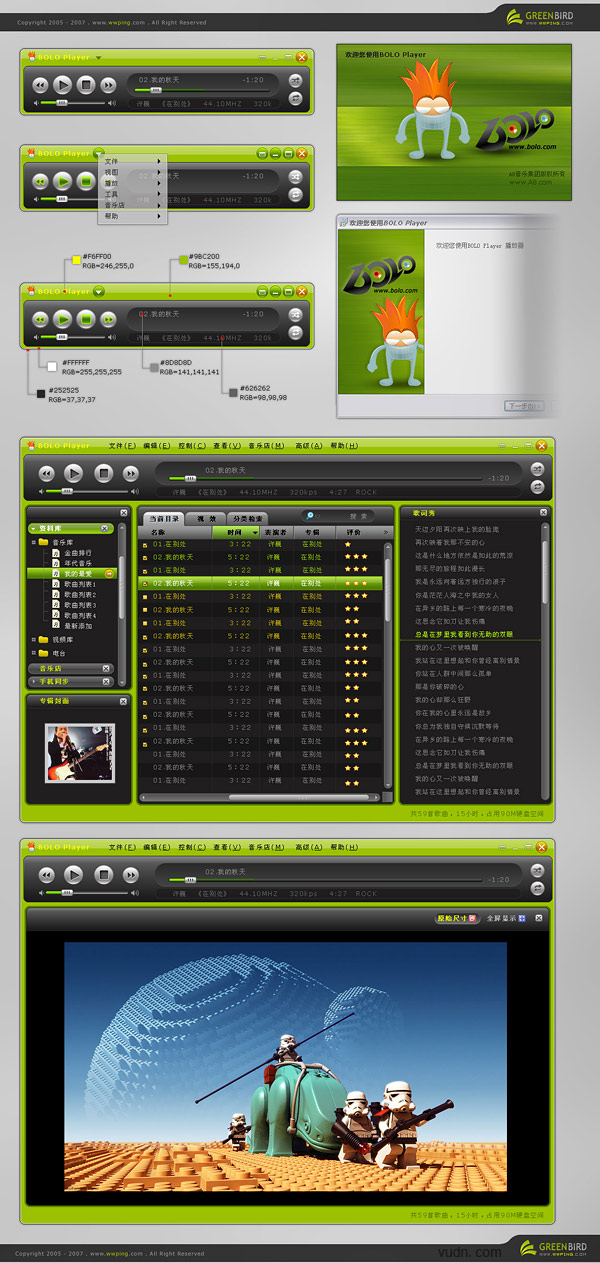
Task: Open the 查看(V) menu in the video window
Action: click(x=227, y=847)
